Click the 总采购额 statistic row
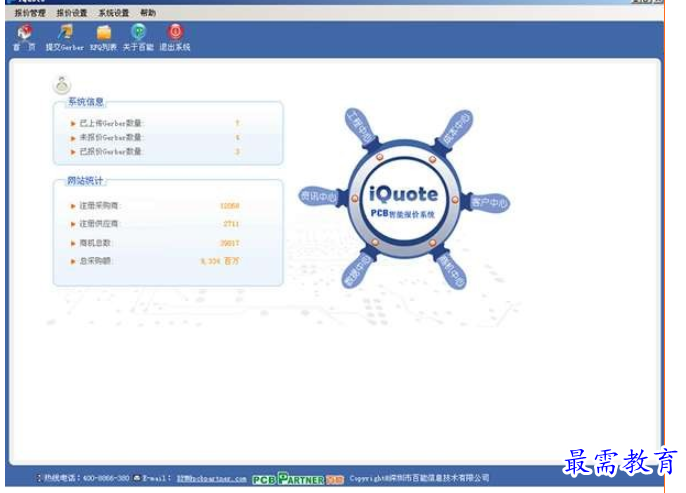The image size is (686, 493). click(x=155, y=261)
